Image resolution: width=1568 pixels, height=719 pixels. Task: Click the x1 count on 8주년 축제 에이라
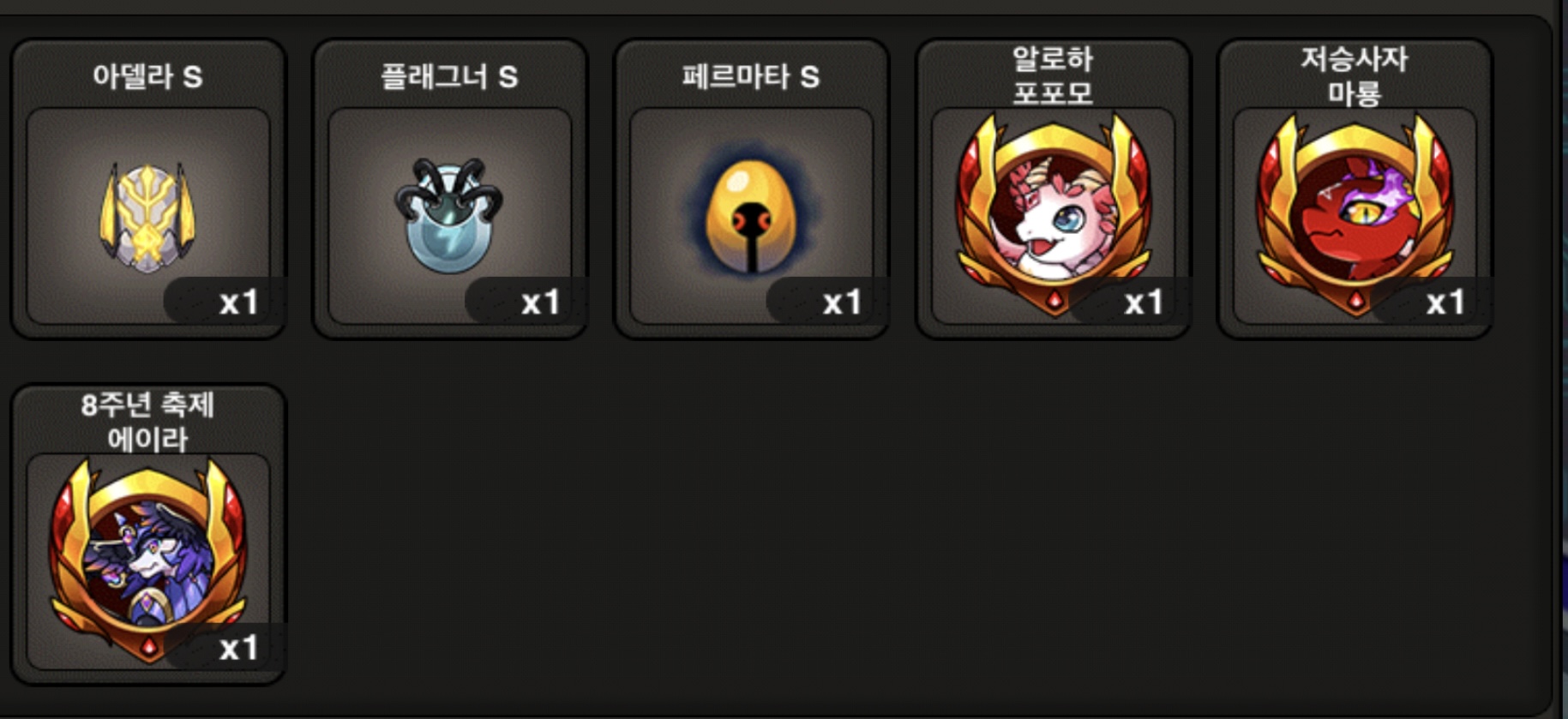click(x=238, y=647)
